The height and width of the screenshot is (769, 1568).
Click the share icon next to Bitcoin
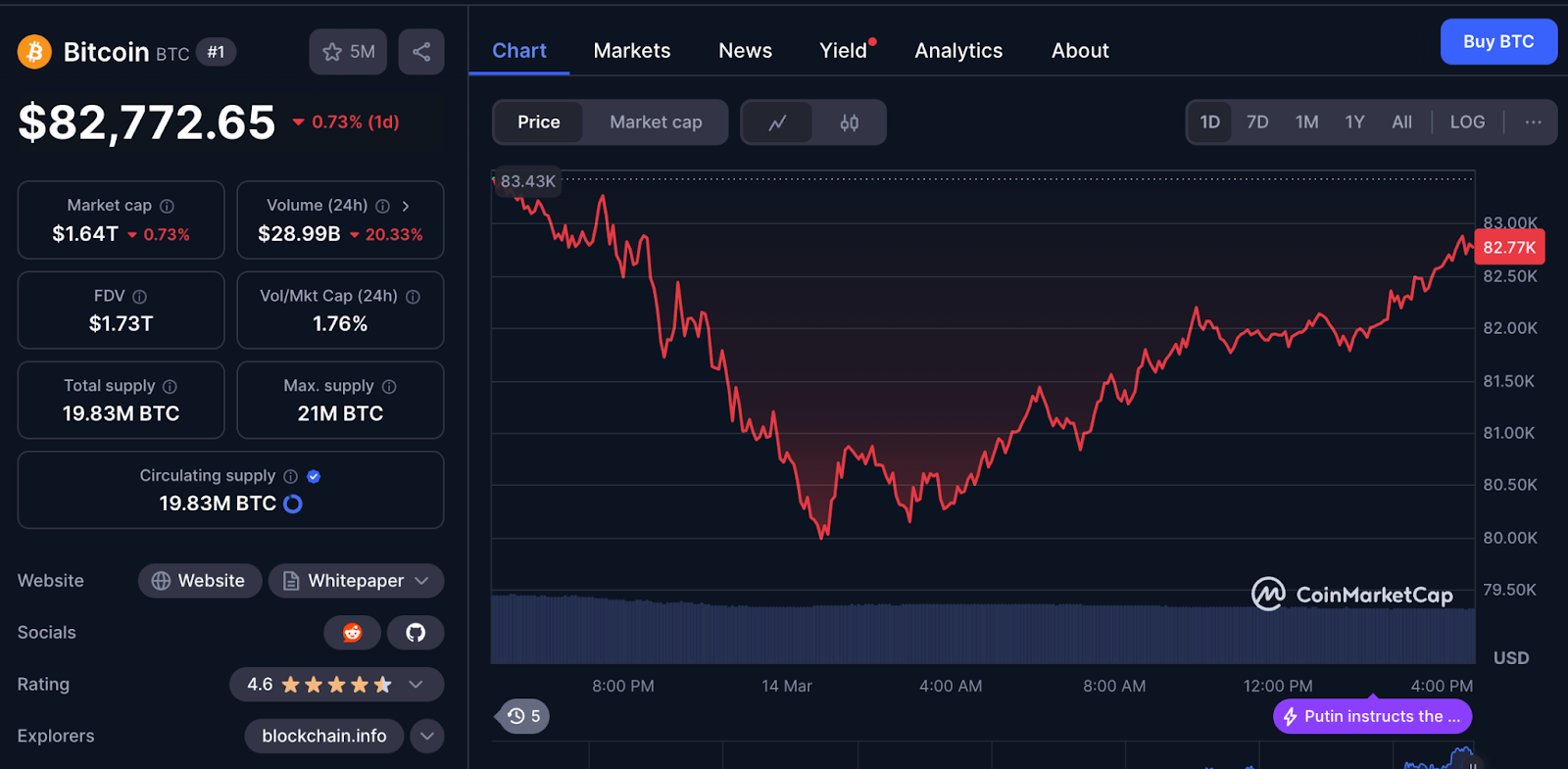click(x=421, y=52)
